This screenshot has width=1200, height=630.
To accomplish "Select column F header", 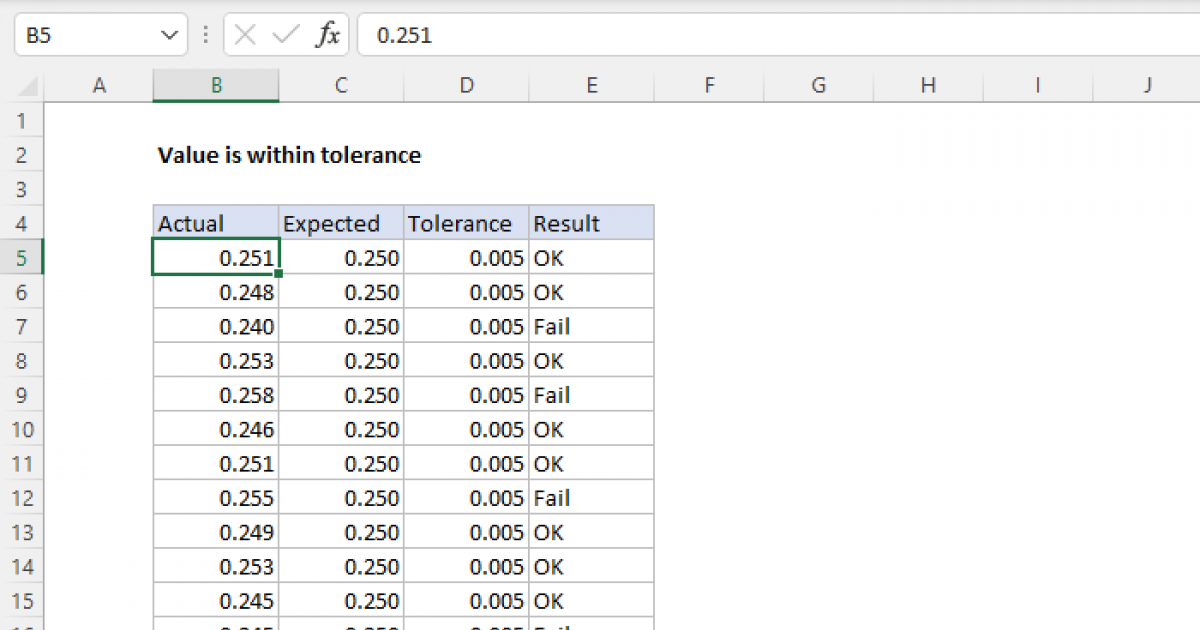I will [x=709, y=85].
